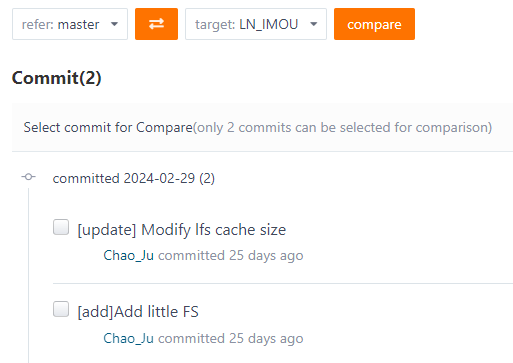The width and height of the screenshot is (513, 363).
Task: Tick checkbox for Modify lfs cache size
Action: click(x=61, y=227)
